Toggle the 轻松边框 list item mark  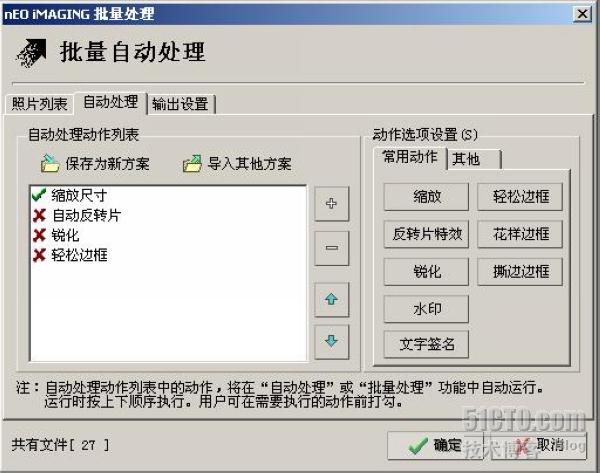(x=39, y=255)
